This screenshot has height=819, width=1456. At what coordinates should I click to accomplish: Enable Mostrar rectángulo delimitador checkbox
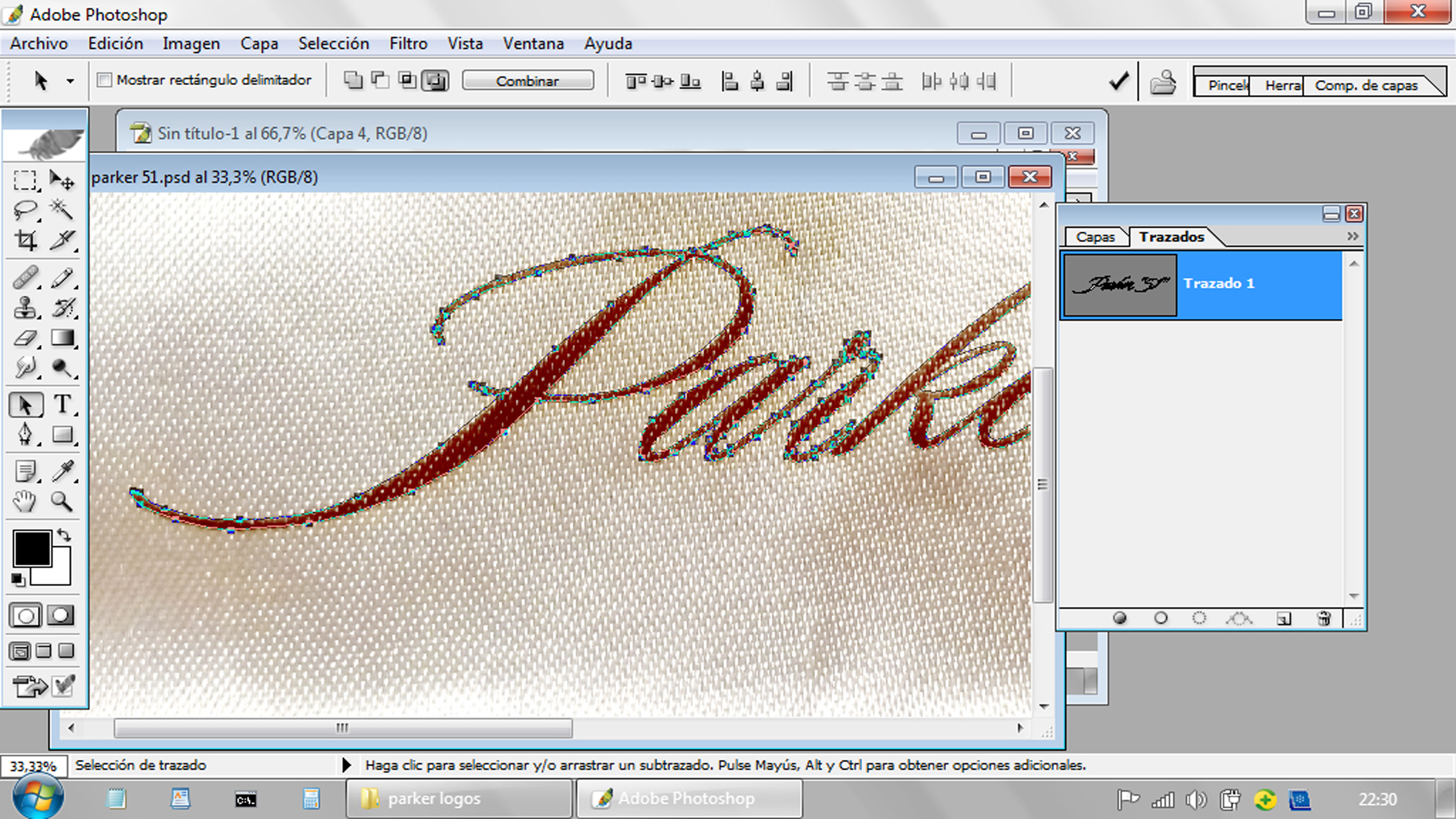pos(104,80)
